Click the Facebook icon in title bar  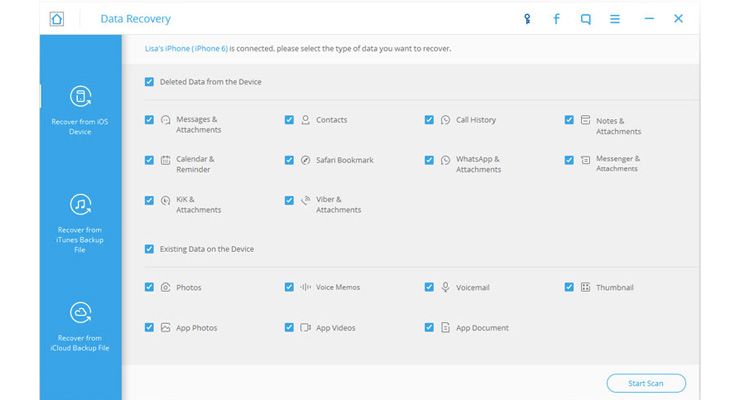(556, 18)
